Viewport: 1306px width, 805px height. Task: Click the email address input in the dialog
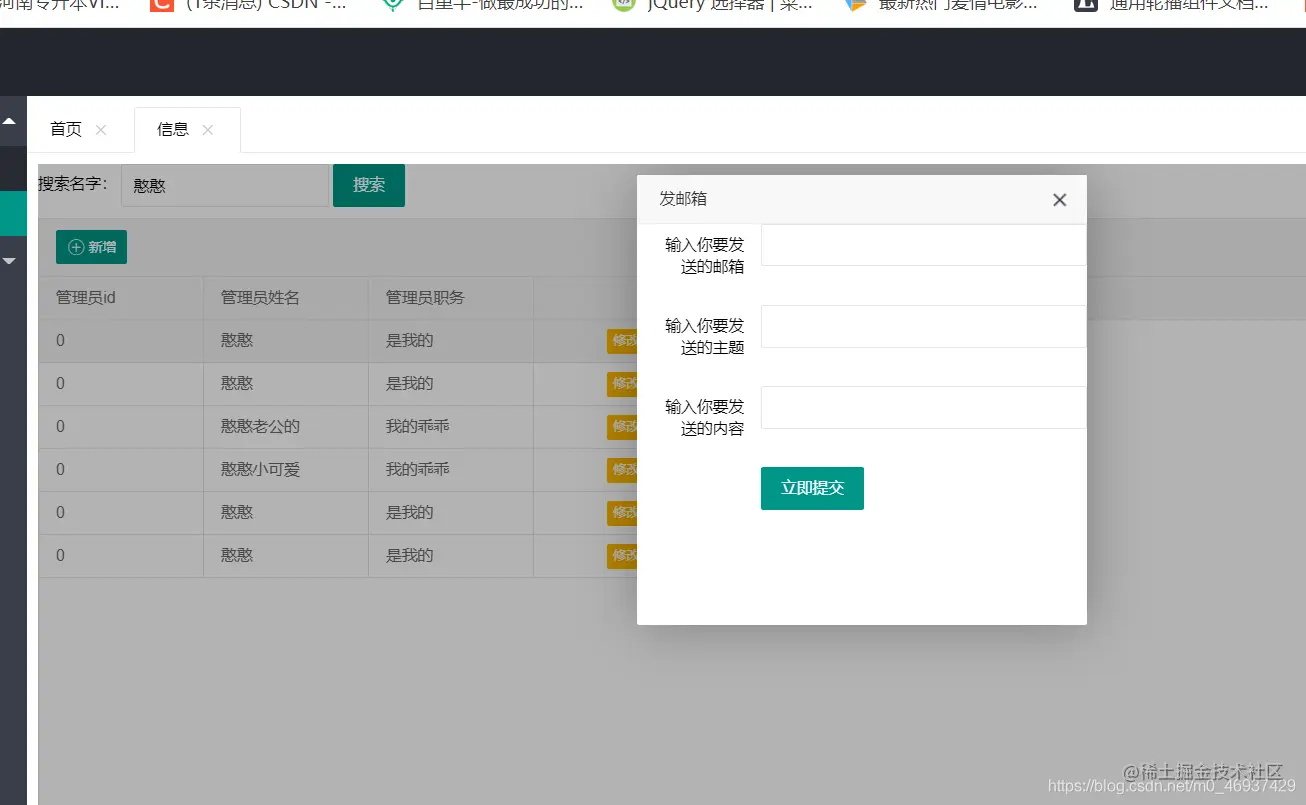tap(922, 245)
